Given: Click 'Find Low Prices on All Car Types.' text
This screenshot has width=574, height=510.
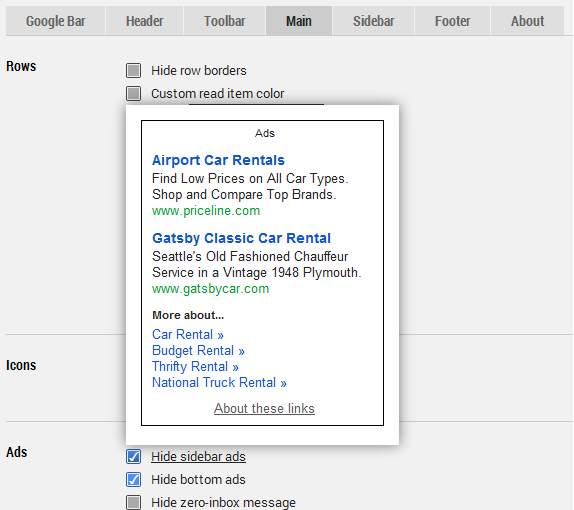Looking at the screenshot, I should 250,178.
